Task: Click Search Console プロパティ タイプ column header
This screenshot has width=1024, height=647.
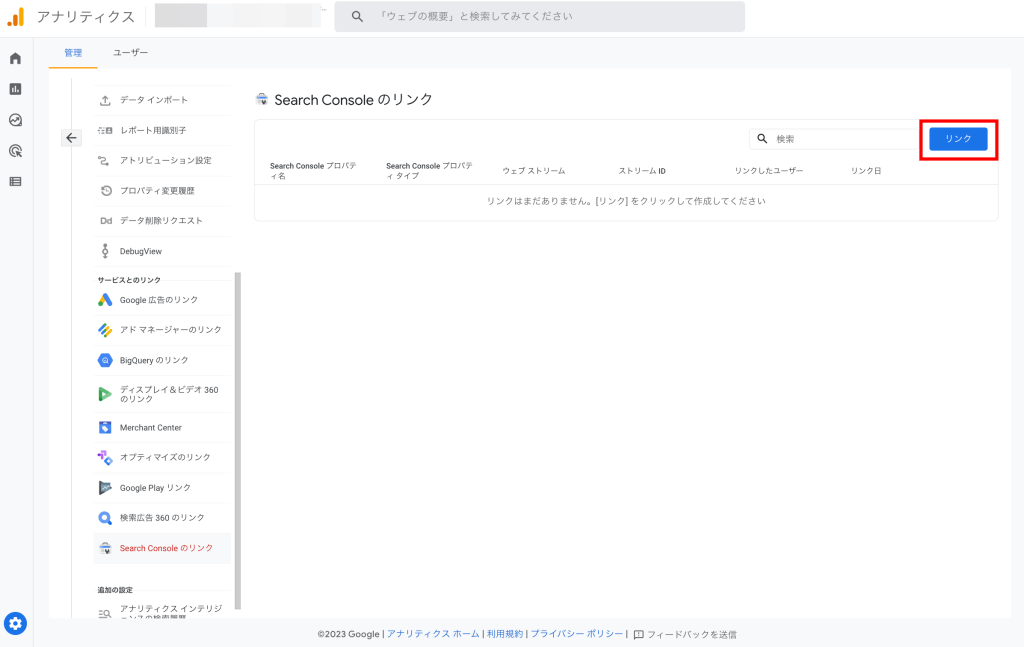Action: [x=430, y=171]
